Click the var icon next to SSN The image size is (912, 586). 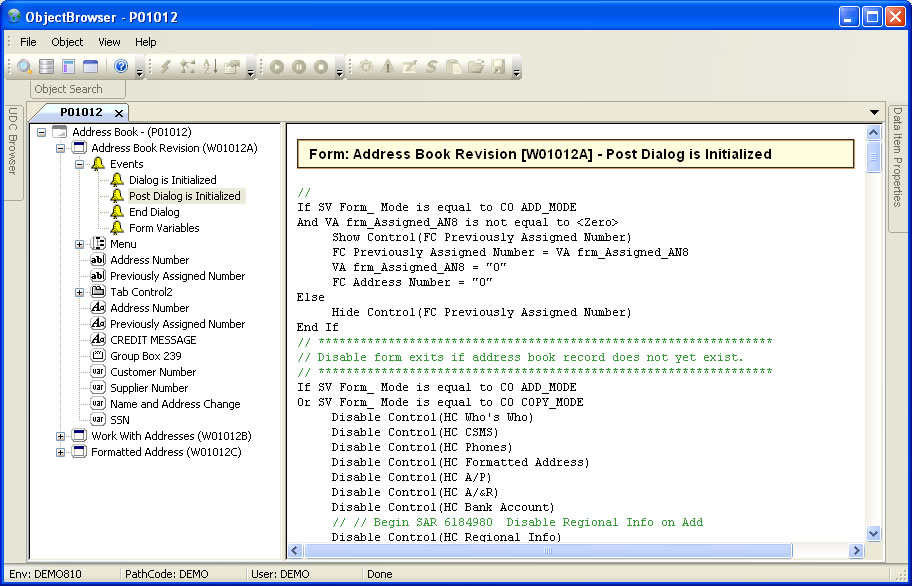point(98,420)
